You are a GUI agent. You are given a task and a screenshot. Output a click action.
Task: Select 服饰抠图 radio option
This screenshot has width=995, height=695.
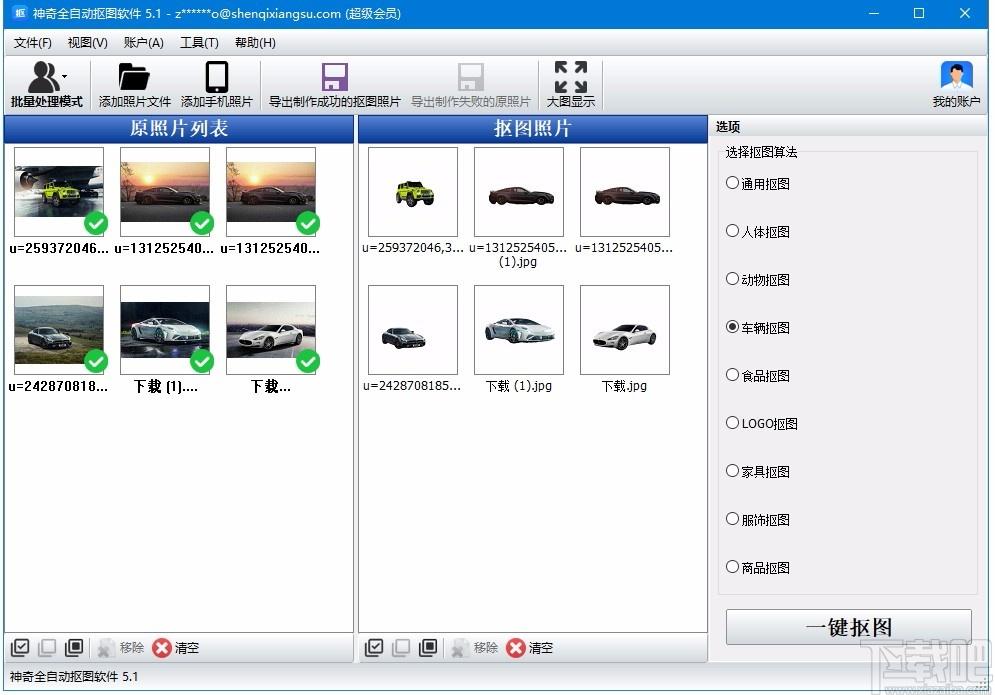tap(732, 519)
